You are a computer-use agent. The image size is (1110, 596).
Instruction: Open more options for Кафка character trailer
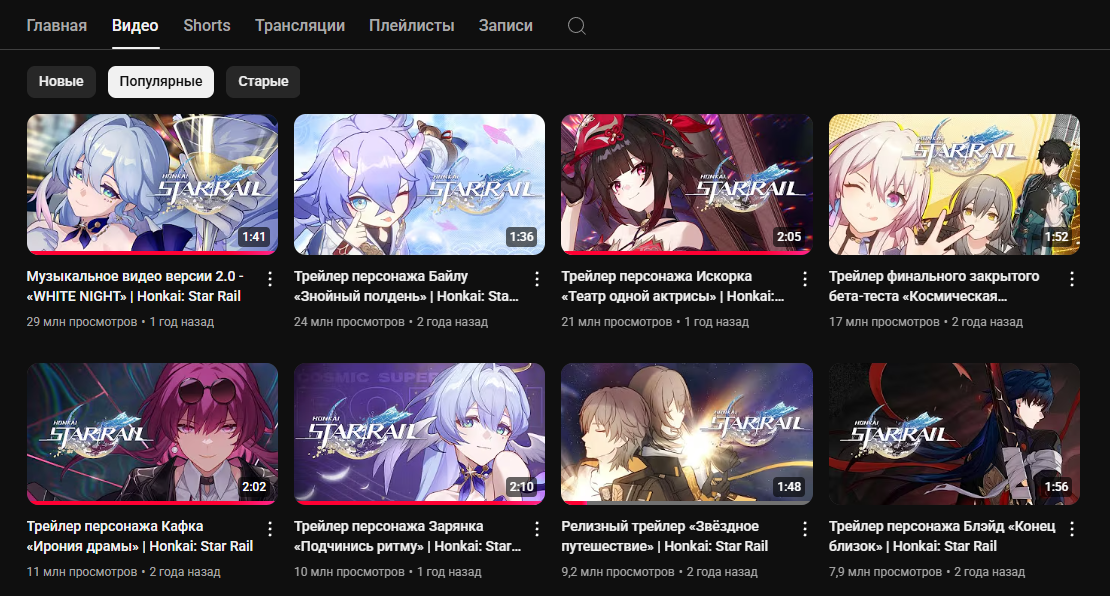pos(270,529)
